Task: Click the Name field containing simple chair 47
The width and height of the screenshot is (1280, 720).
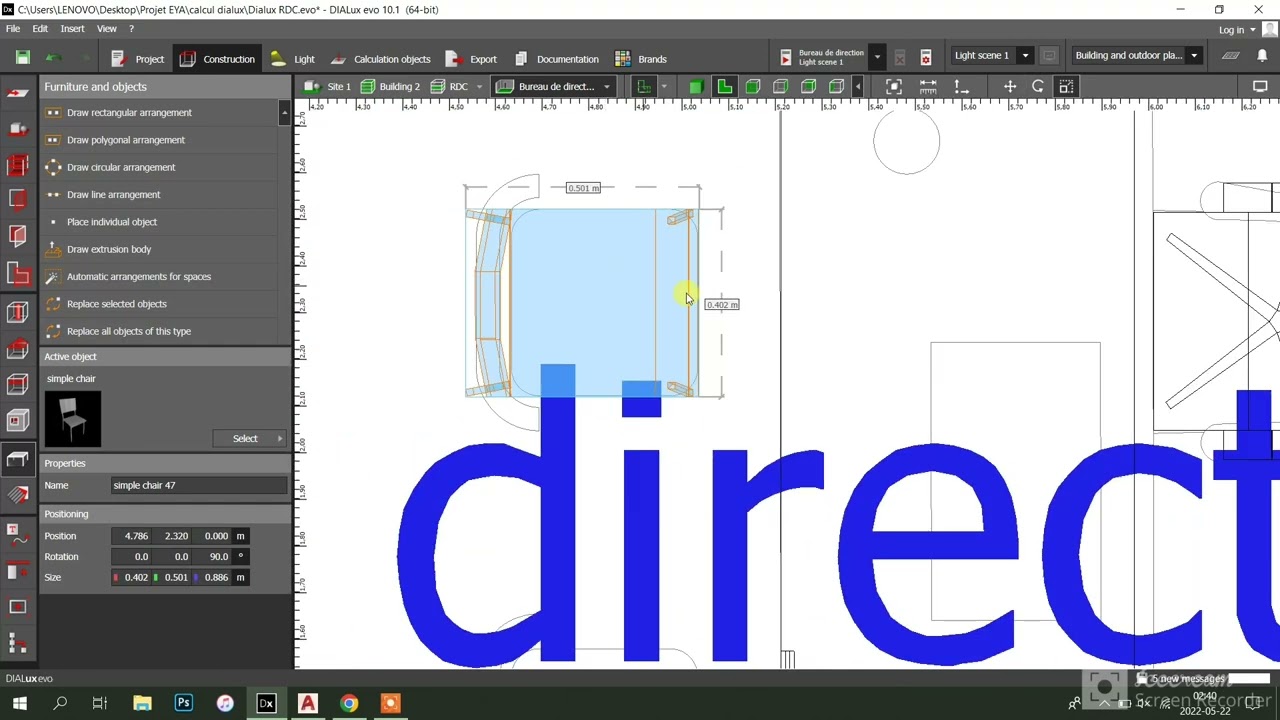Action: (199, 486)
